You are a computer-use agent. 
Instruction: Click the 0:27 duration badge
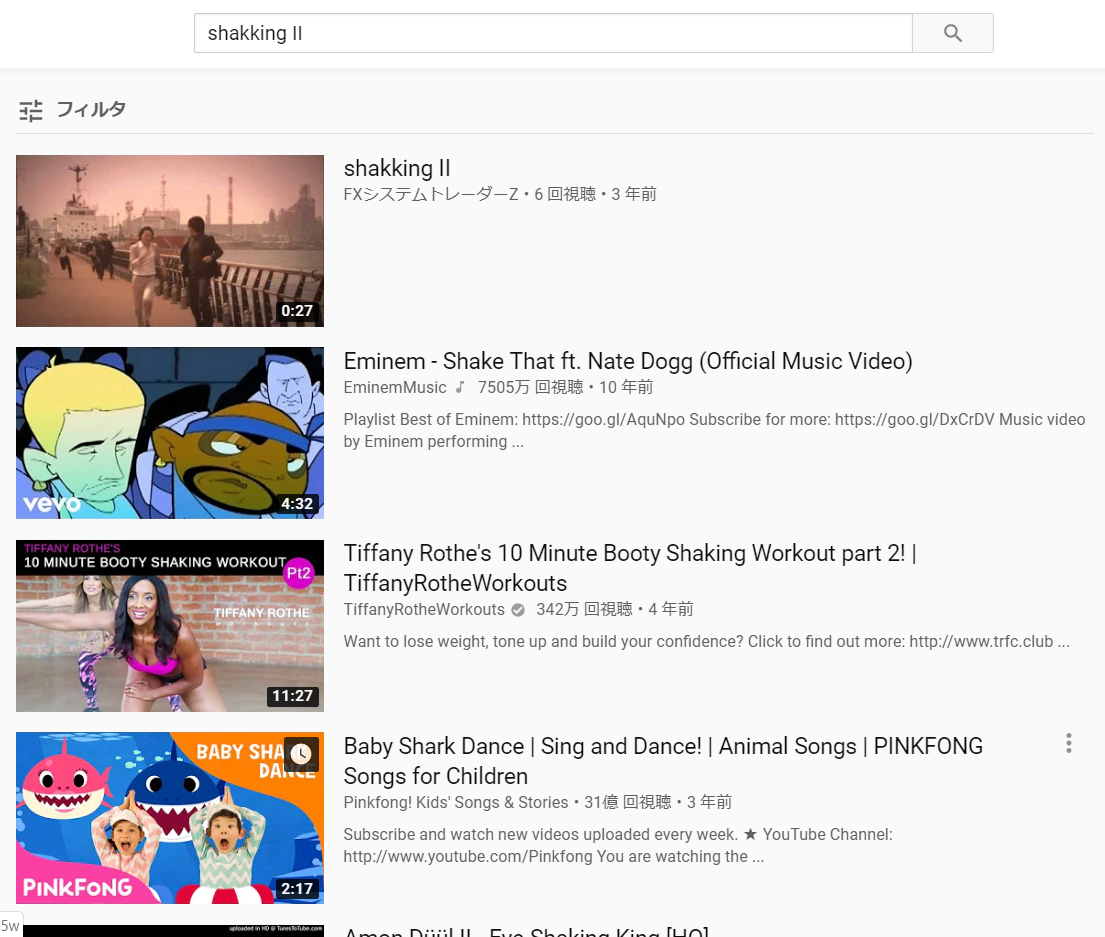(297, 311)
